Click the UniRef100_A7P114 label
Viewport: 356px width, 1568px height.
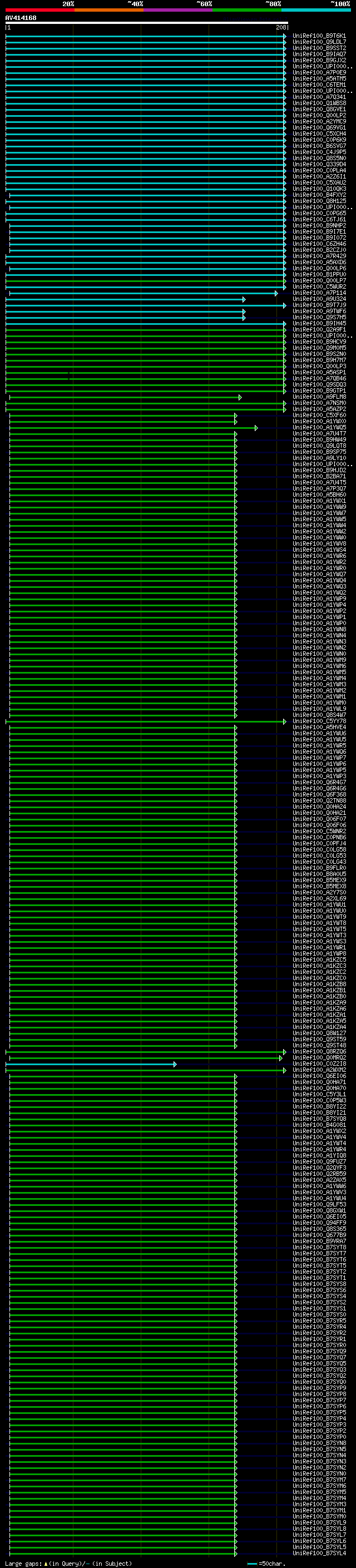click(x=319, y=293)
